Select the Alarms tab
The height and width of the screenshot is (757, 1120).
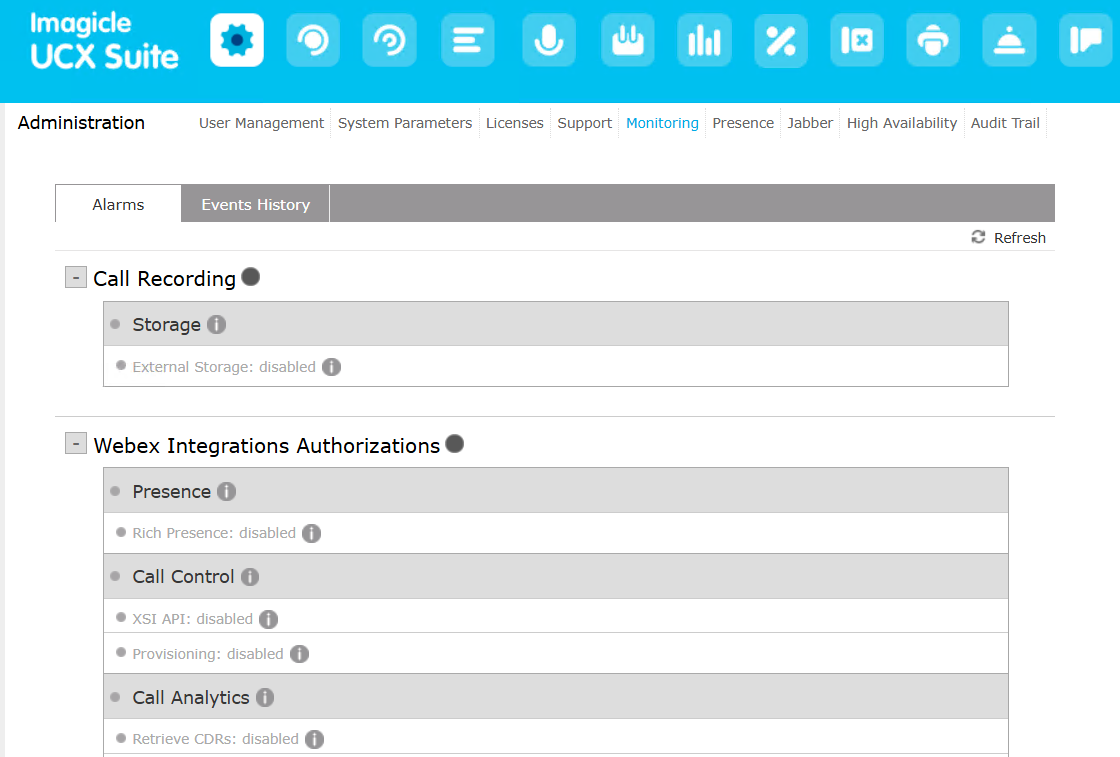[x=118, y=204]
